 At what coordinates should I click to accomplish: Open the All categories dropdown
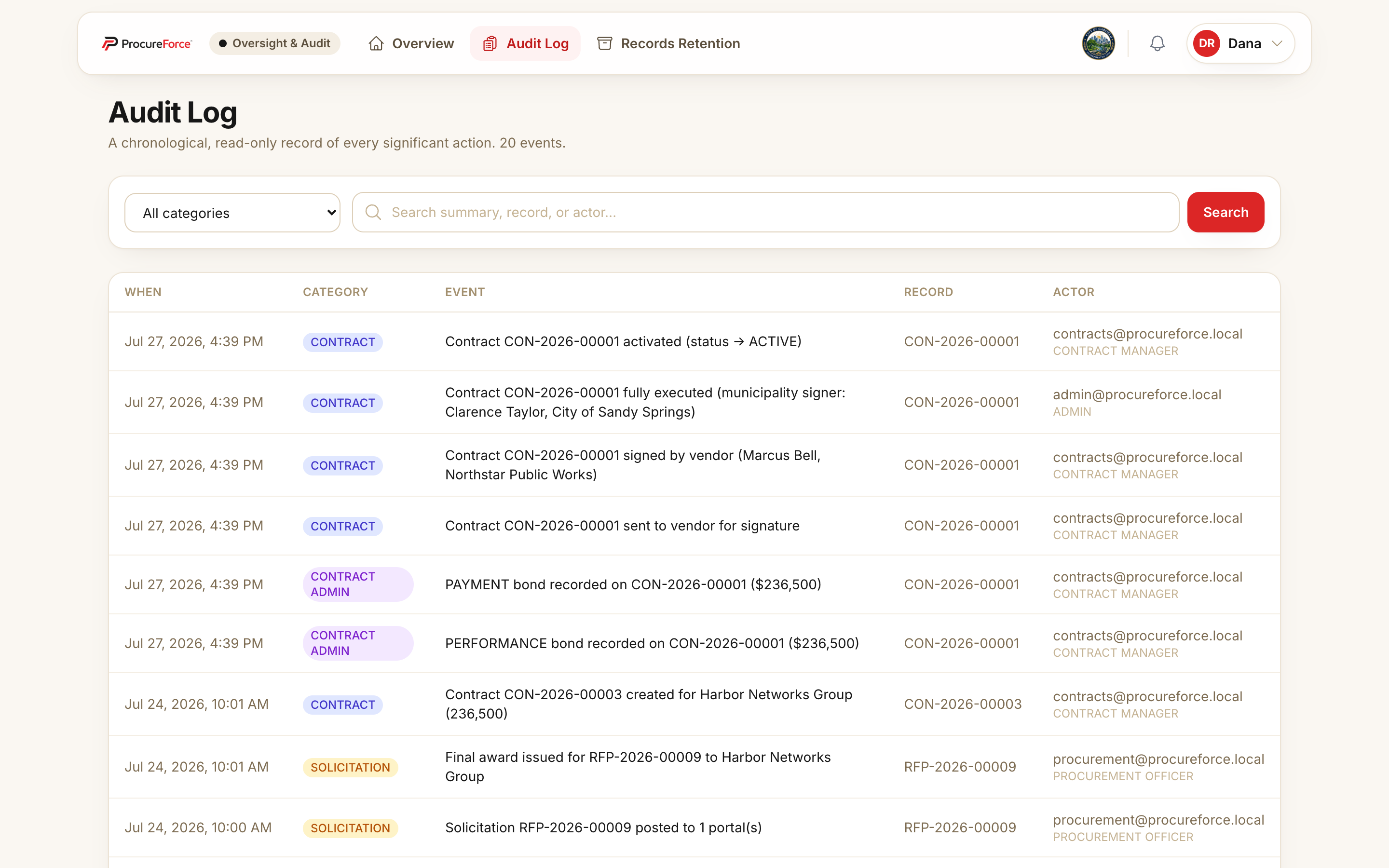click(x=232, y=212)
